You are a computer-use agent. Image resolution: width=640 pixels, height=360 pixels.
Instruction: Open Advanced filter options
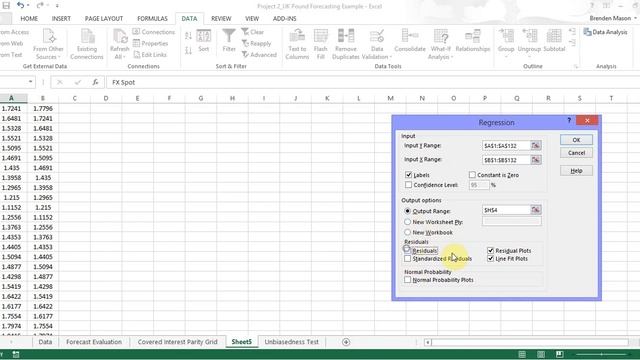point(260,54)
